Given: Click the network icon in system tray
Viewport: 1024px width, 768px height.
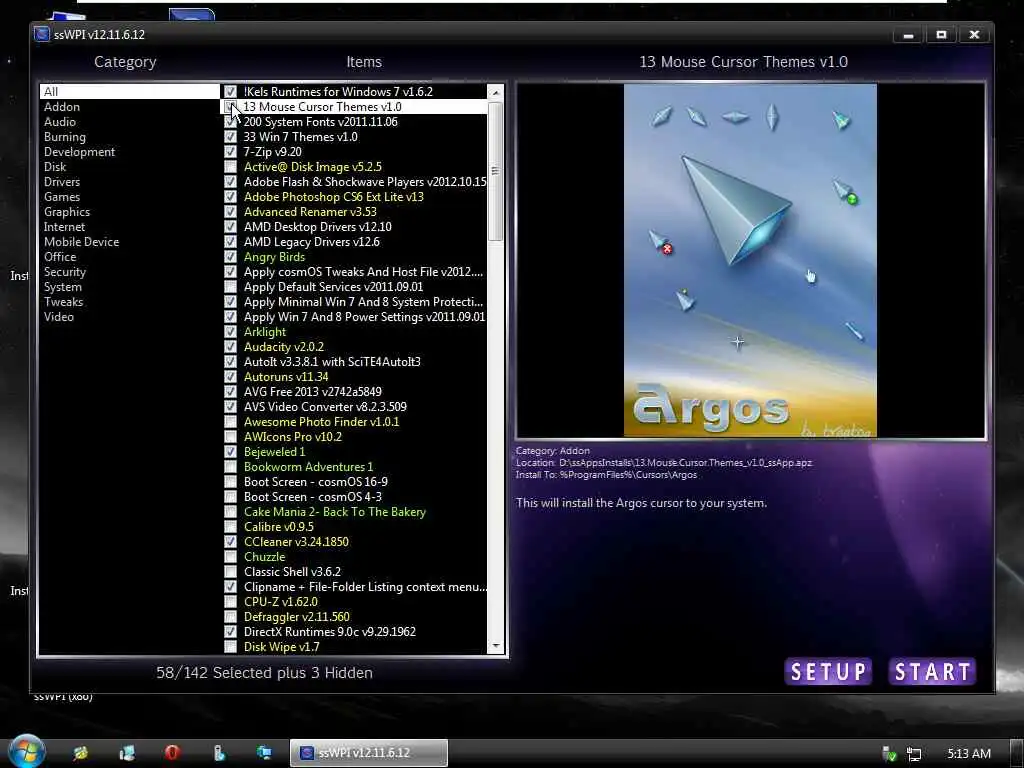Looking at the screenshot, I should [914, 754].
